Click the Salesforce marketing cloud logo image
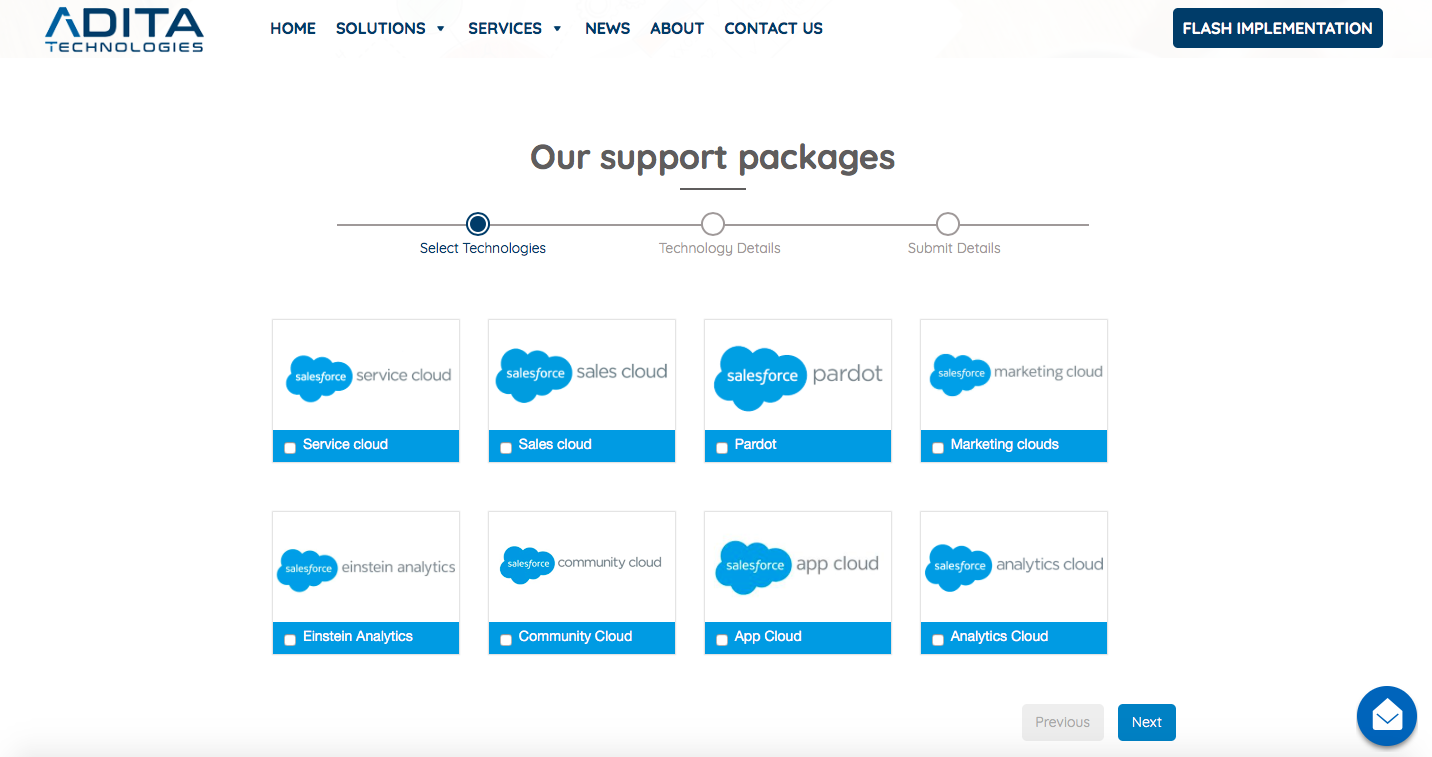Viewport: 1432px width, 757px height. pyautogui.click(x=1015, y=373)
